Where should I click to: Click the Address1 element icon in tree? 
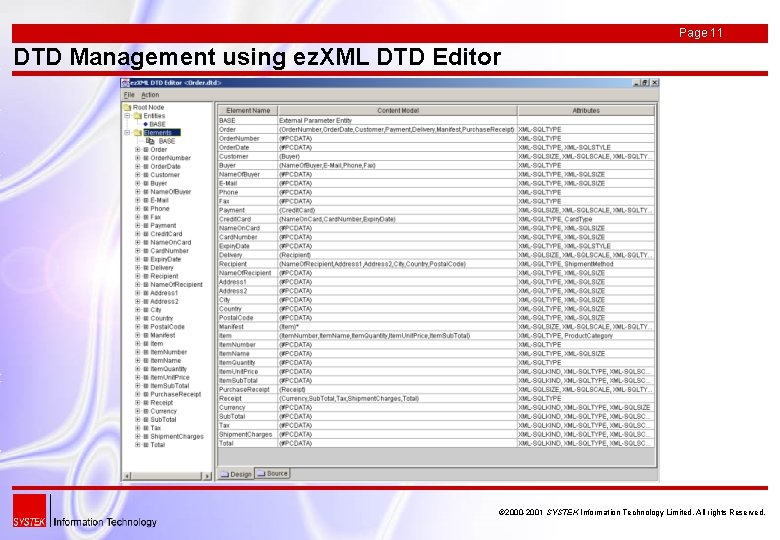tap(146, 293)
